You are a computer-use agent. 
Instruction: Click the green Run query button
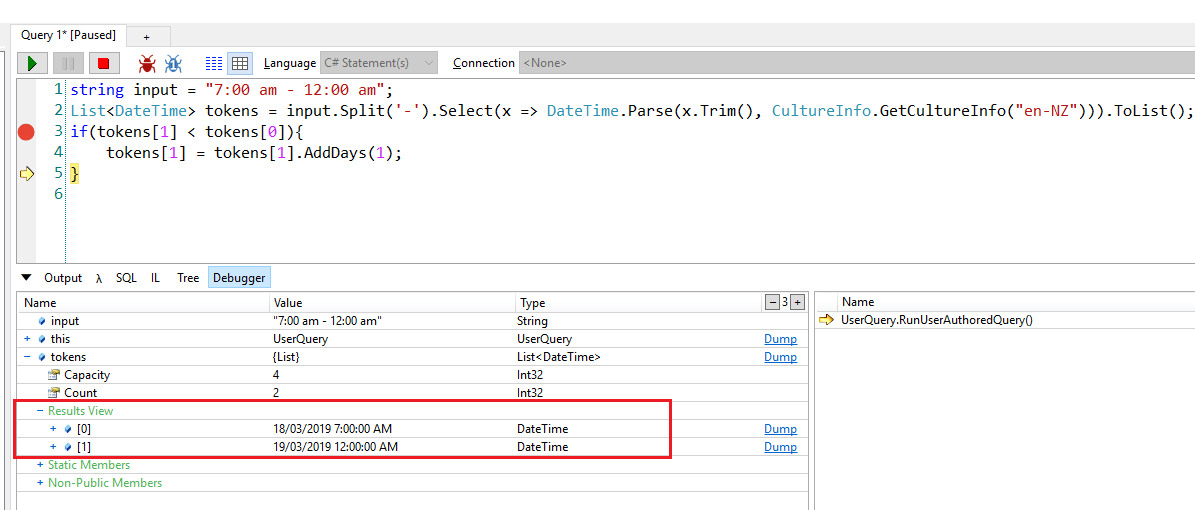pyautogui.click(x=32, y=63)
